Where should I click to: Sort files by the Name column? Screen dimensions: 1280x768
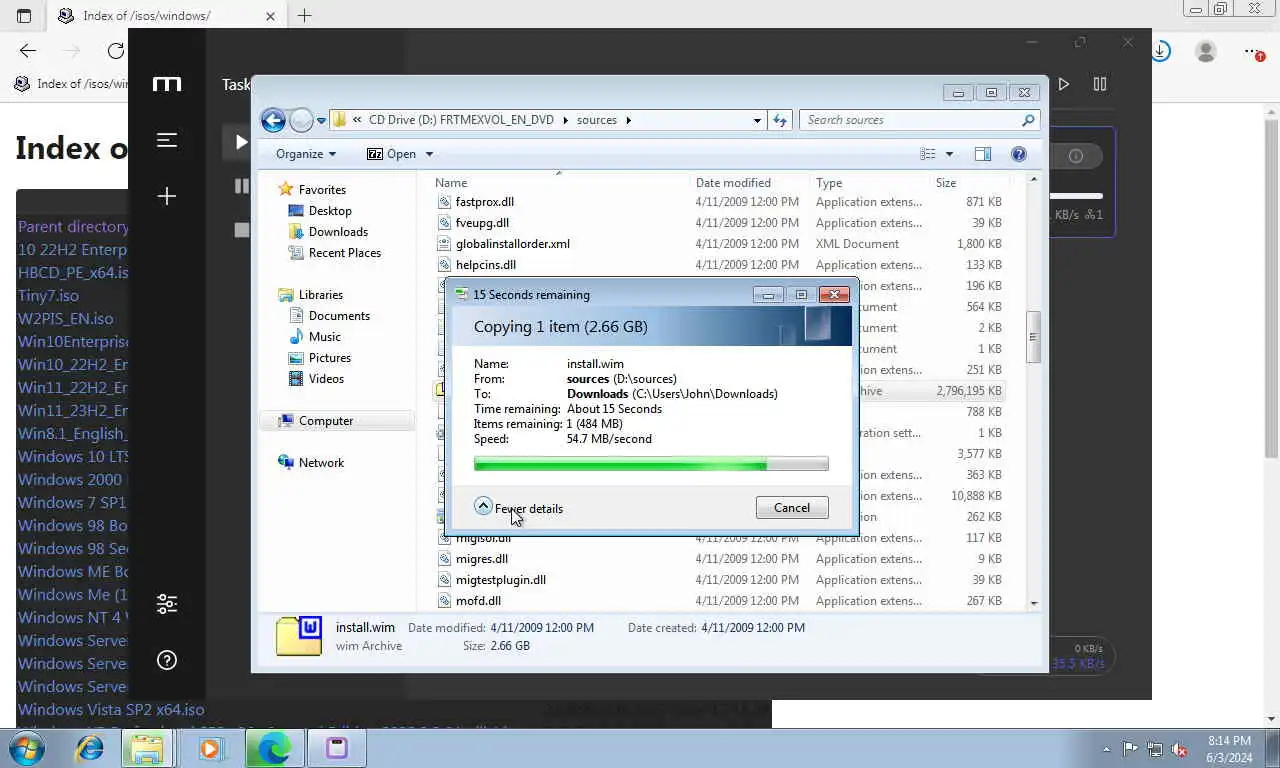click(560, 183)
